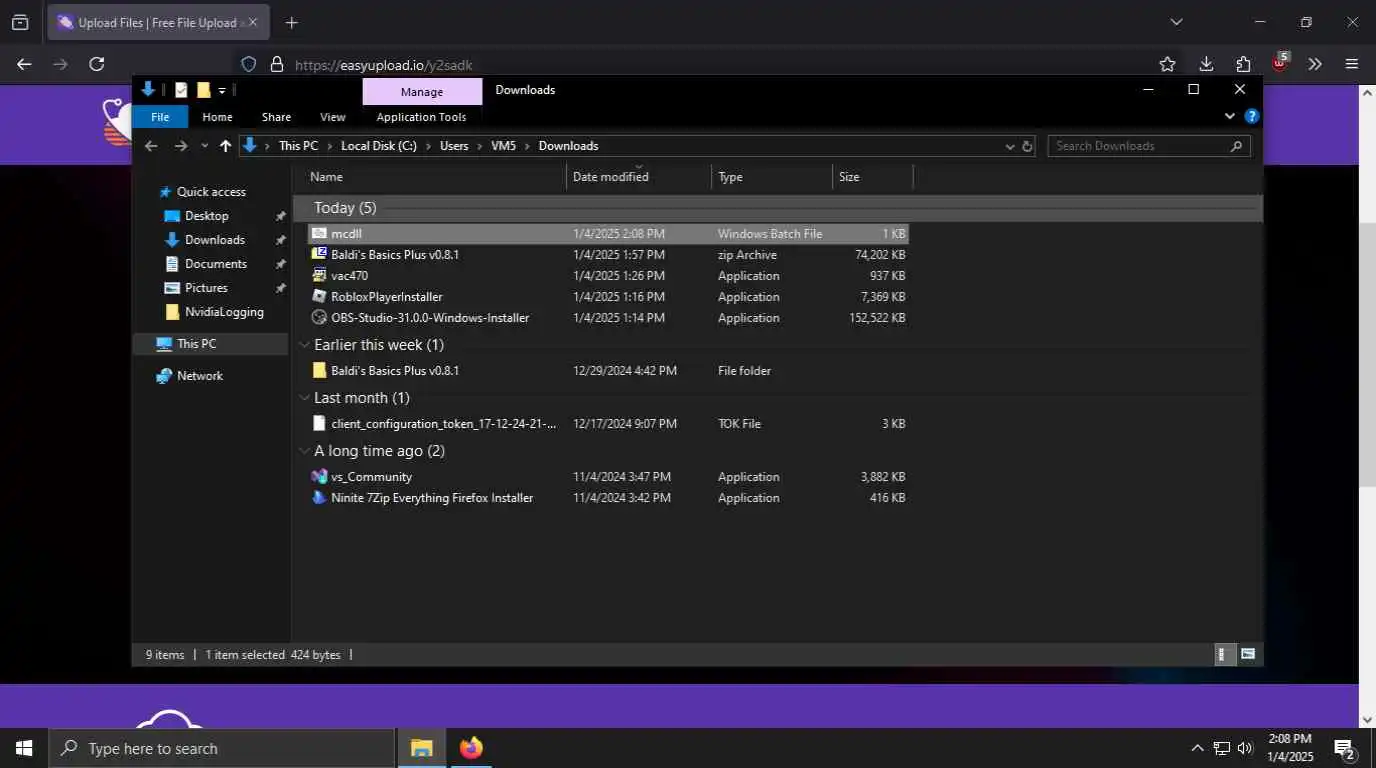This screenshot has width=1376, height=768.
Task: Select the client_configuration_token file
Action: pos(608,424)
